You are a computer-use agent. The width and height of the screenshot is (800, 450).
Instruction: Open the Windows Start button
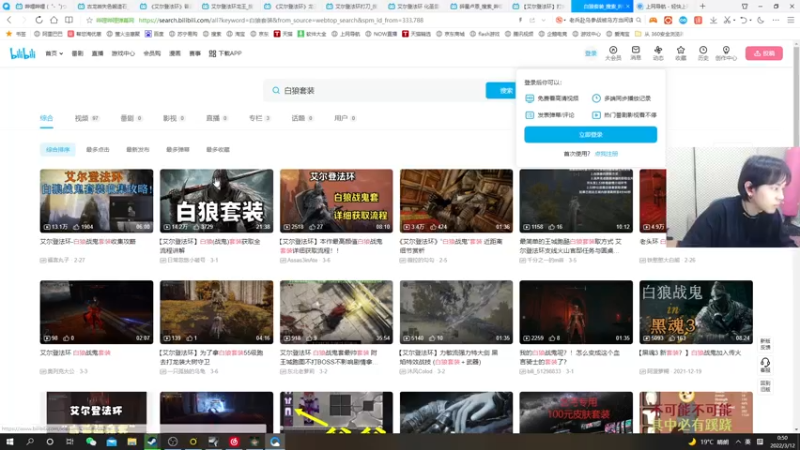10,442
